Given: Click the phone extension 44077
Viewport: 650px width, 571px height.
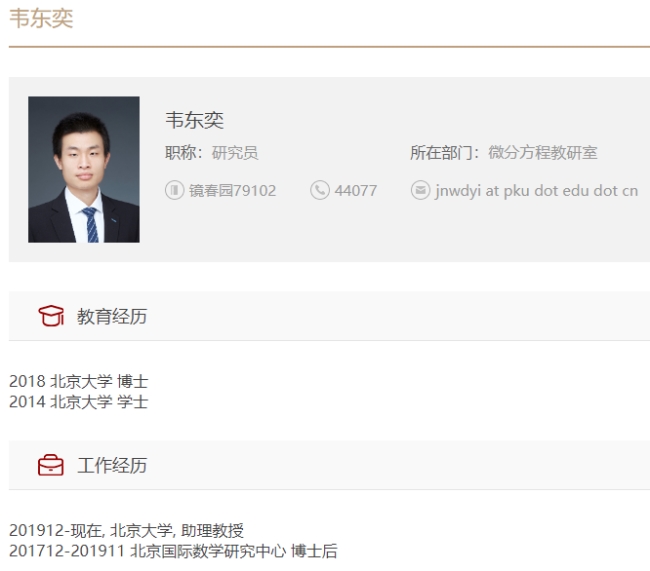Looking at the screenshot, I should click(x=356, y=190).
